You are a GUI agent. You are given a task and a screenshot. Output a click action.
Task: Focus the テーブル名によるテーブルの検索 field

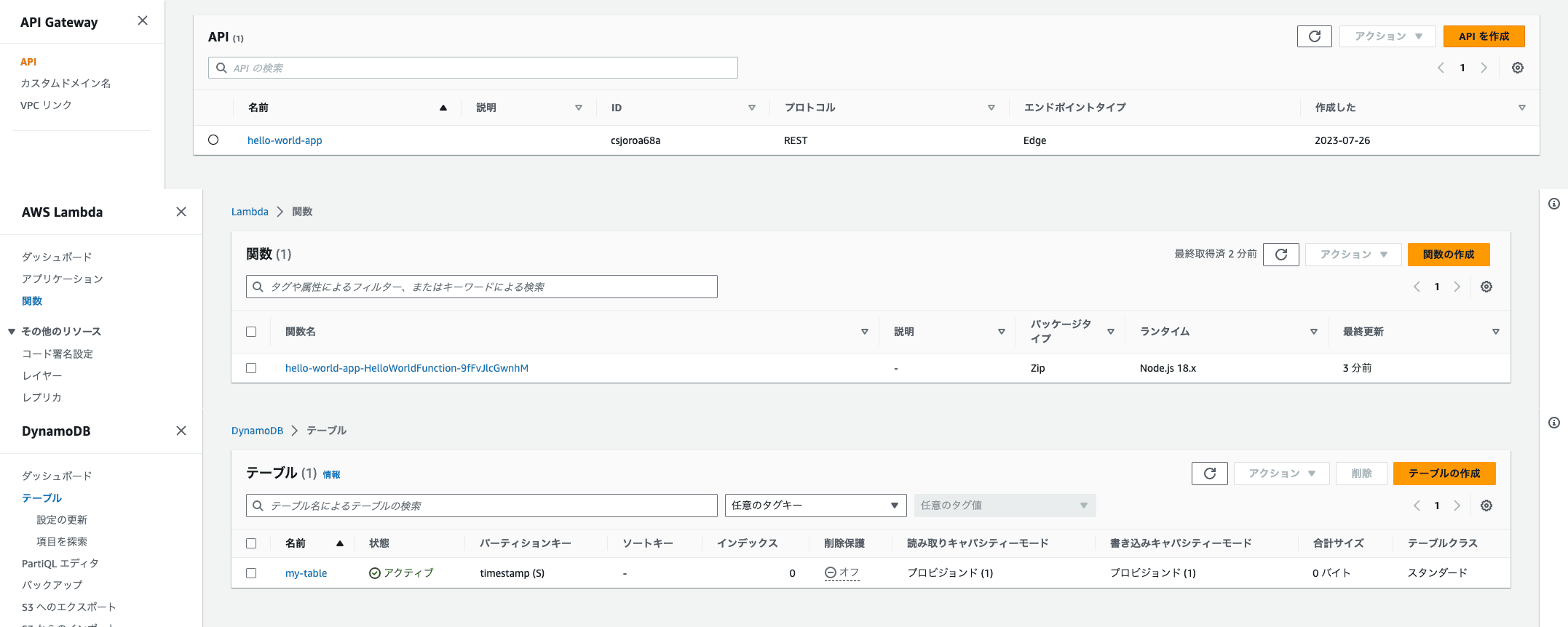point(482,506)
